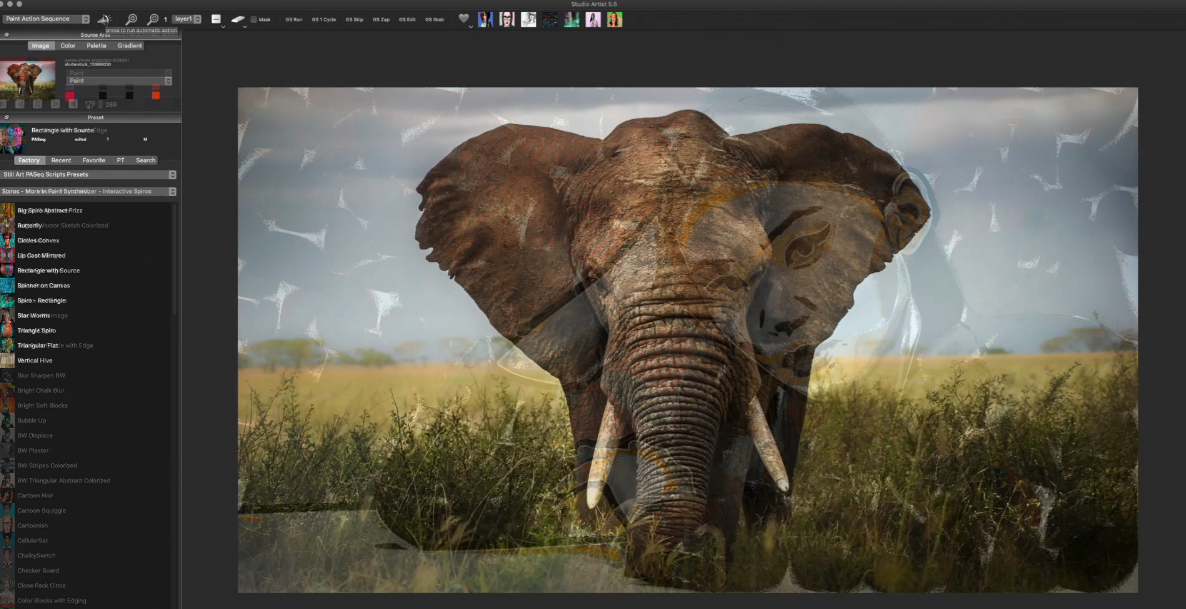The height and width of the screenshot is (609, 1186).
Task: Click the run automatic action icon
Action: tap(104, 19)
